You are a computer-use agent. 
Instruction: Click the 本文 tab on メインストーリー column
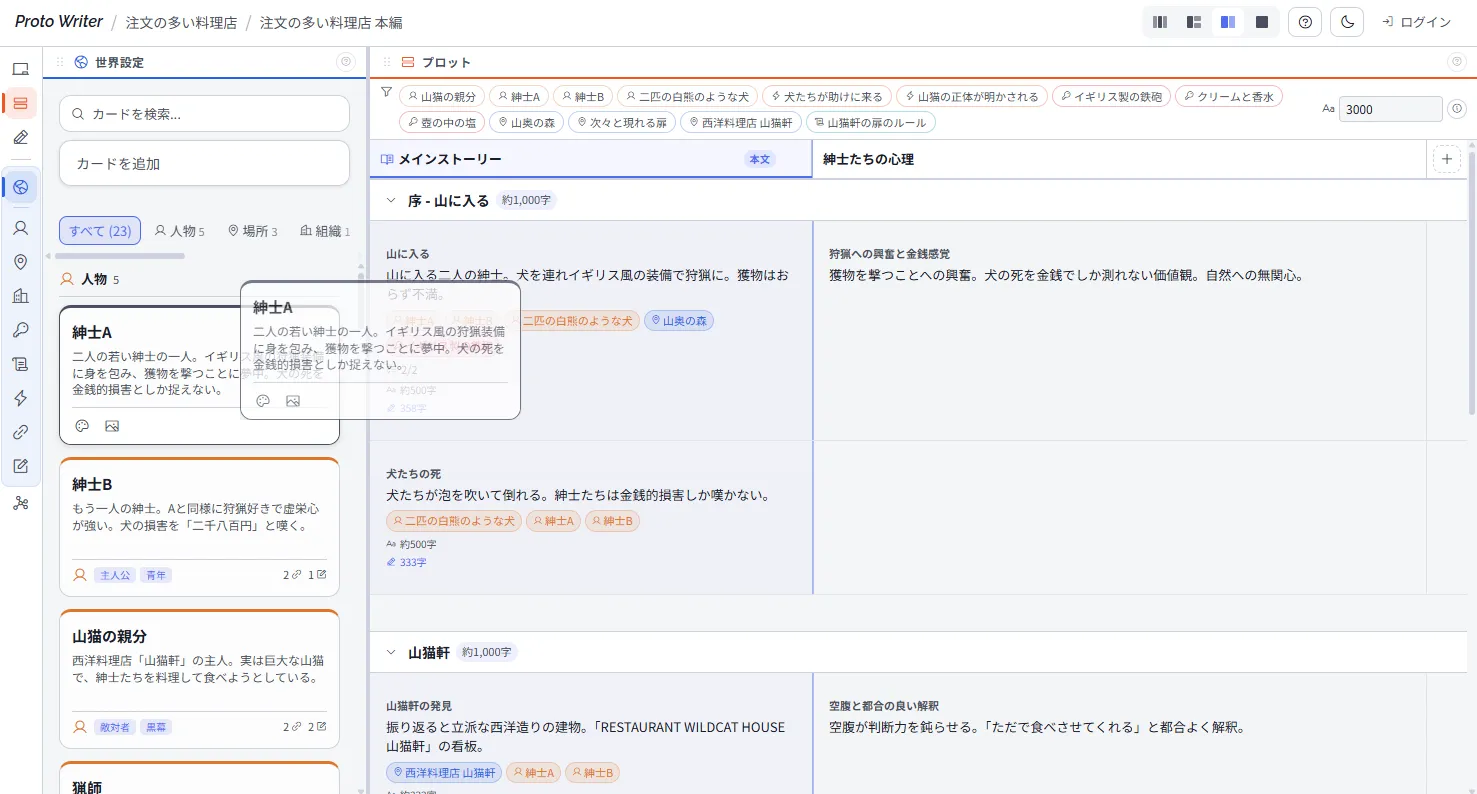(x=759, y=159)
